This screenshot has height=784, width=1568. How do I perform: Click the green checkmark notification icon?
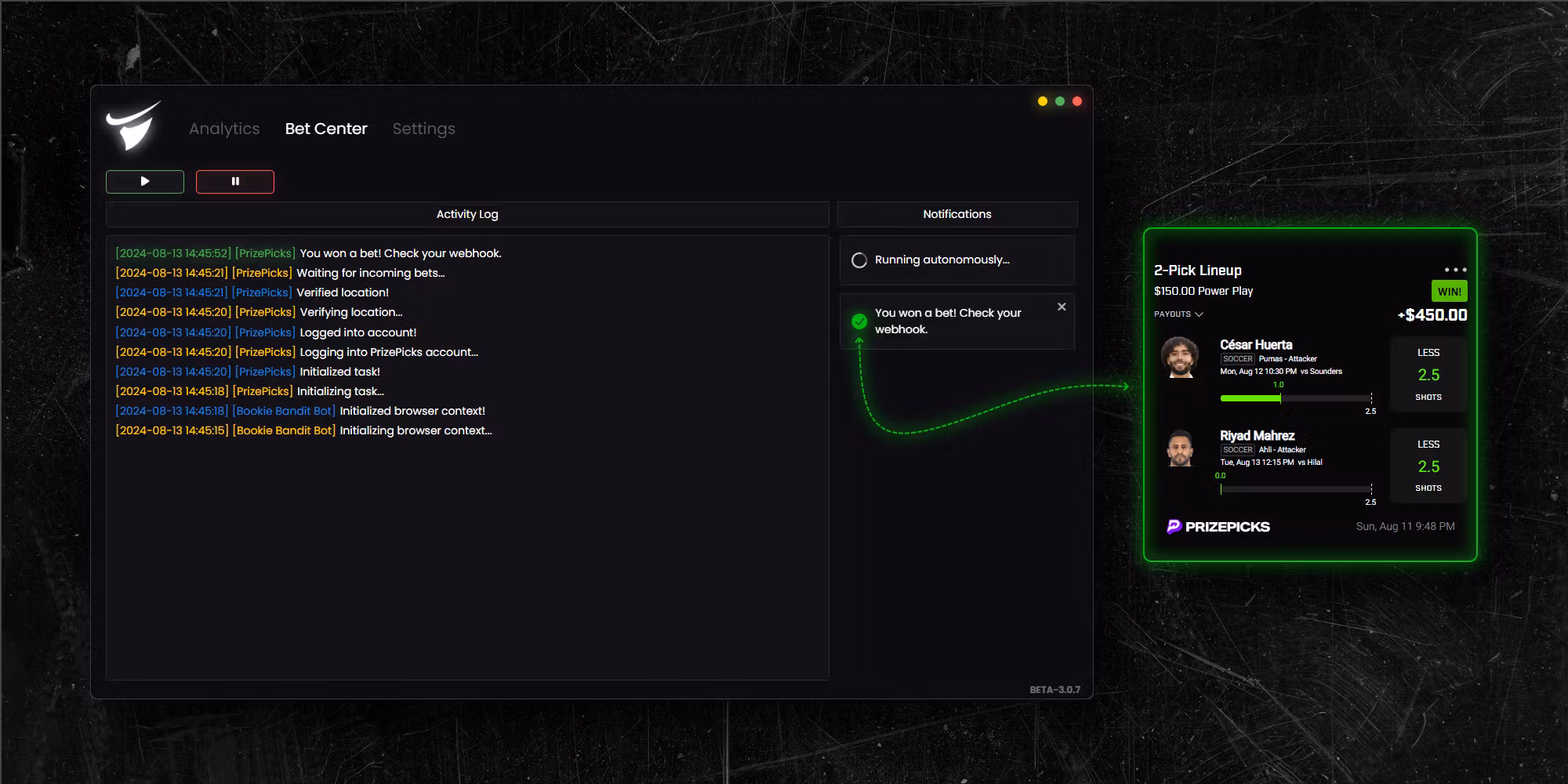[859, 321]
